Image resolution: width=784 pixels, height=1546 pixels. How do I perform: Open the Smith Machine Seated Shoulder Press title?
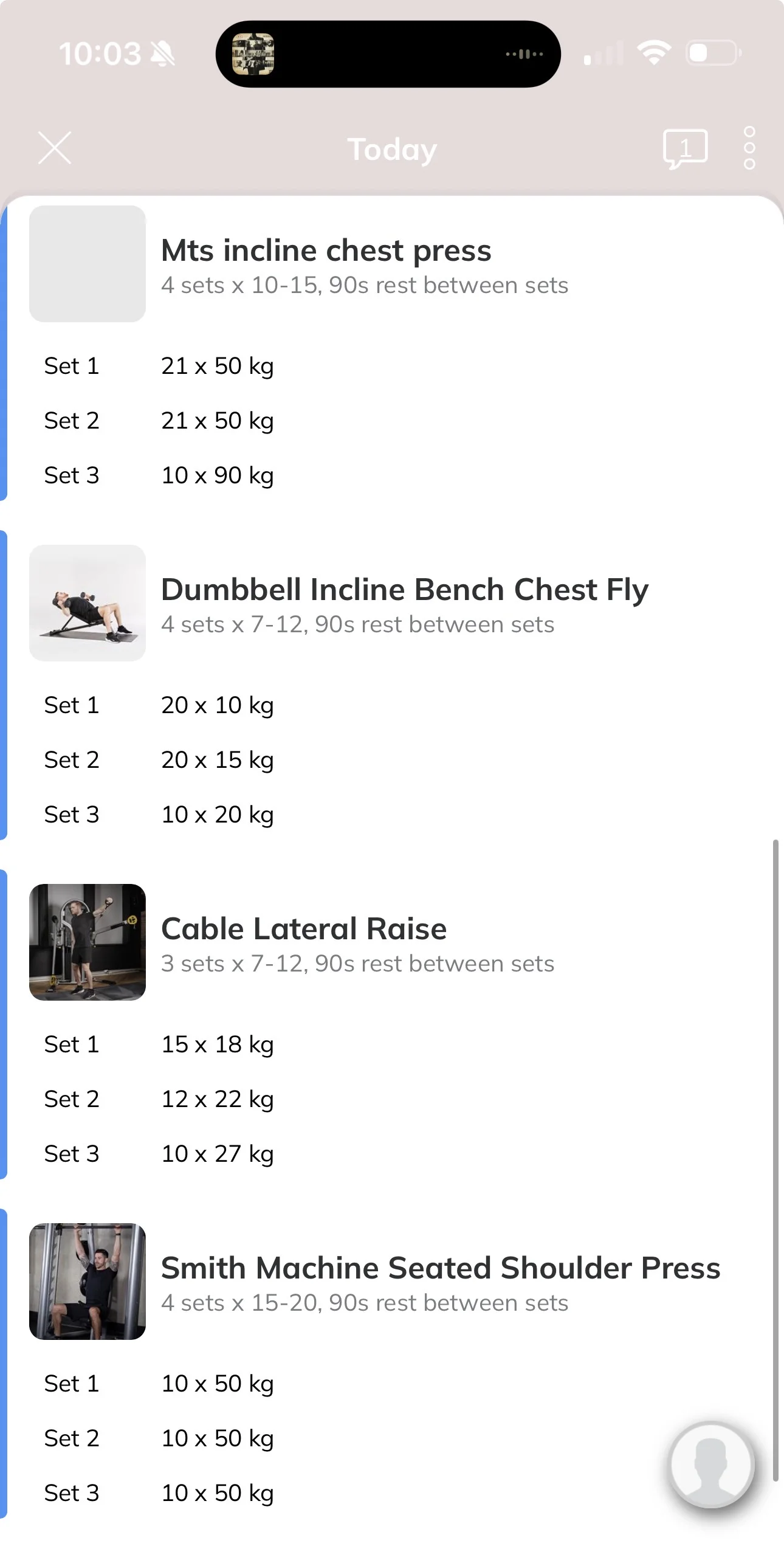pos(441,1268)
